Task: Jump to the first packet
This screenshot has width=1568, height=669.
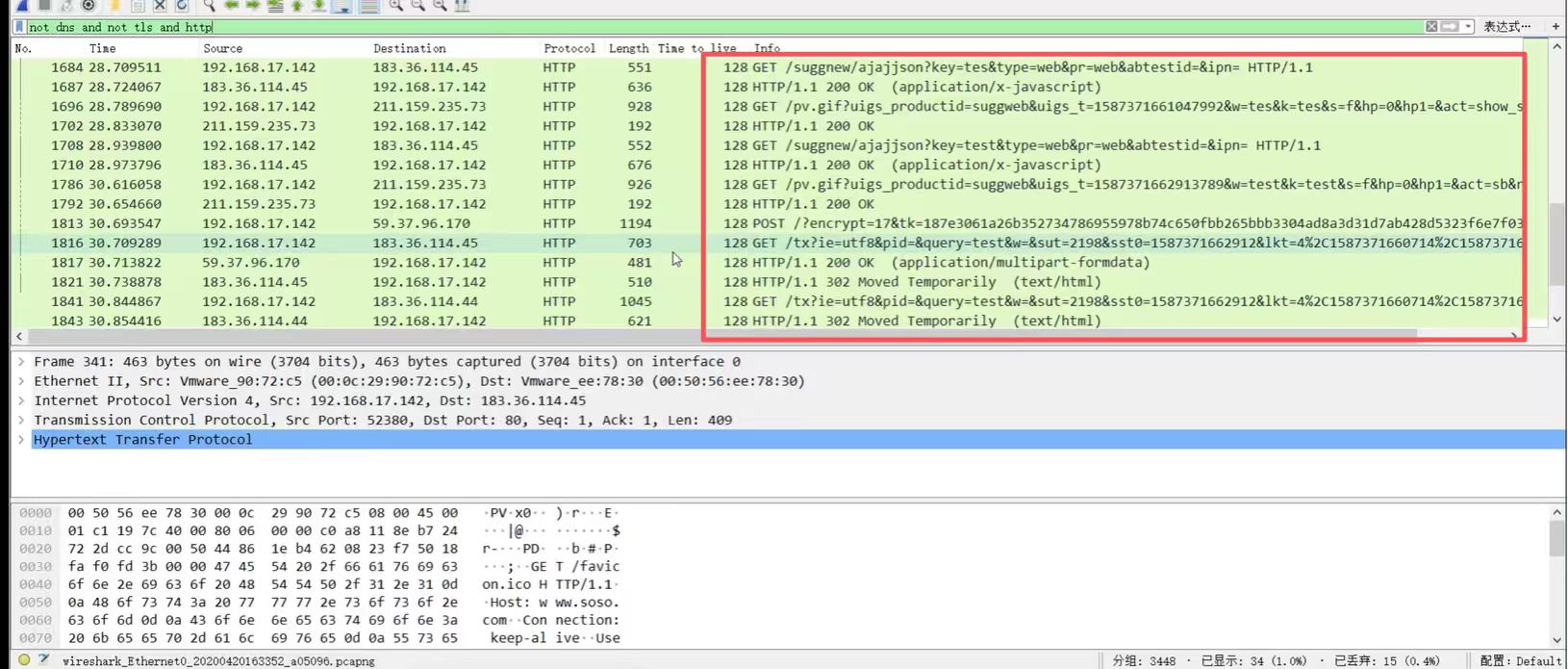Action: (297, 5)
